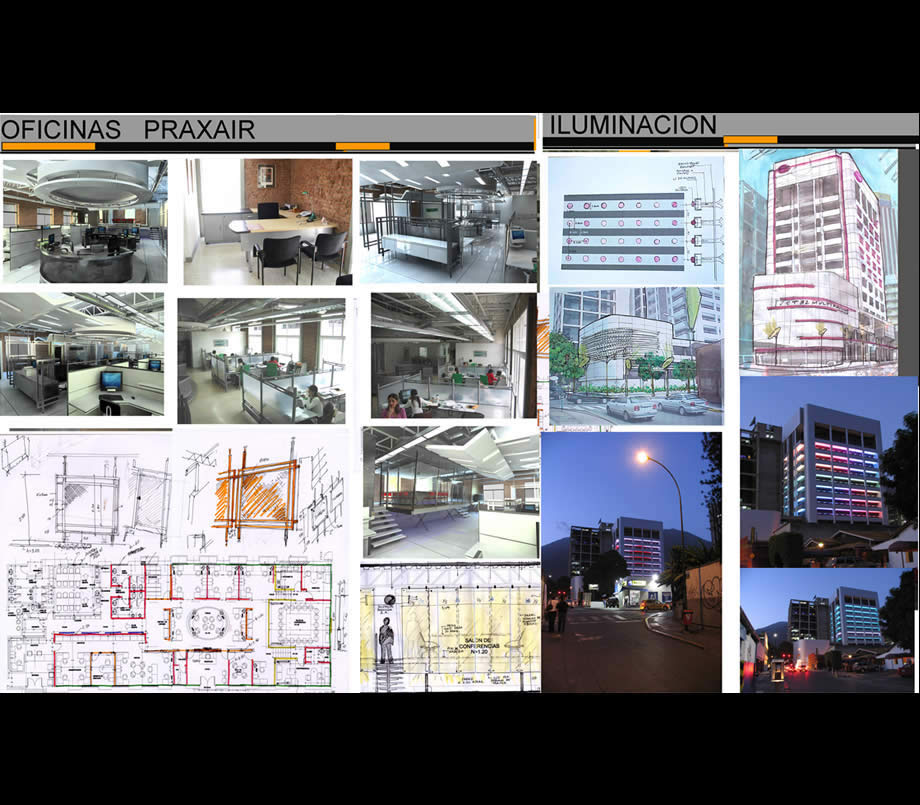
Task: Select night photo of building lit in blue
Action: click(x=828, y=630)
